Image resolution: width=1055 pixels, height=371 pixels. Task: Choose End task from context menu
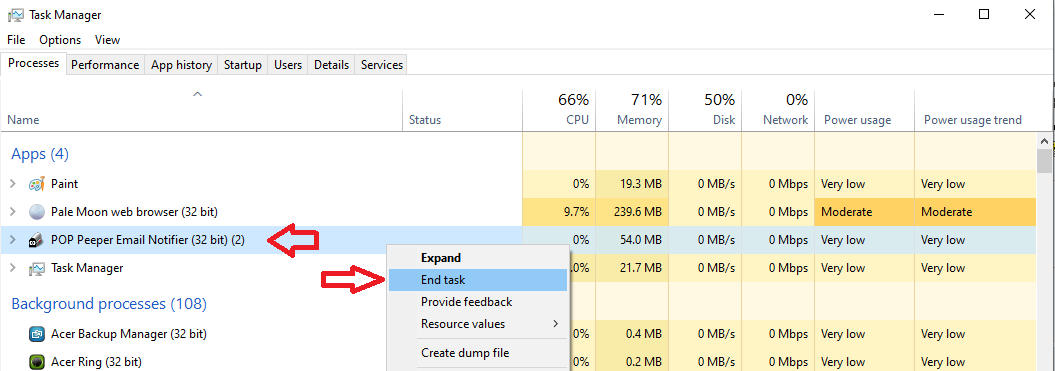pos(478,280)
